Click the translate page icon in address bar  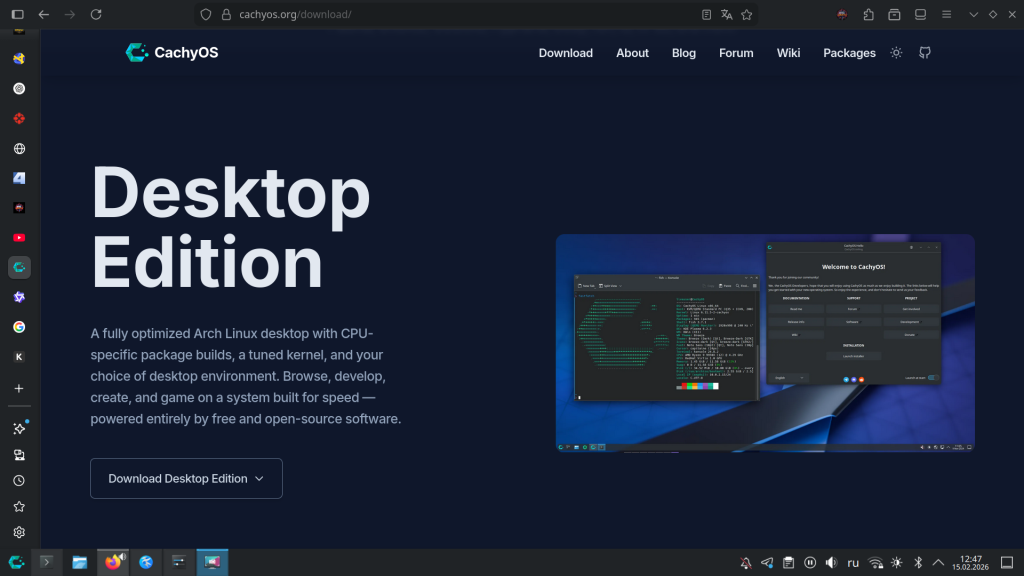tap(727, 15)
